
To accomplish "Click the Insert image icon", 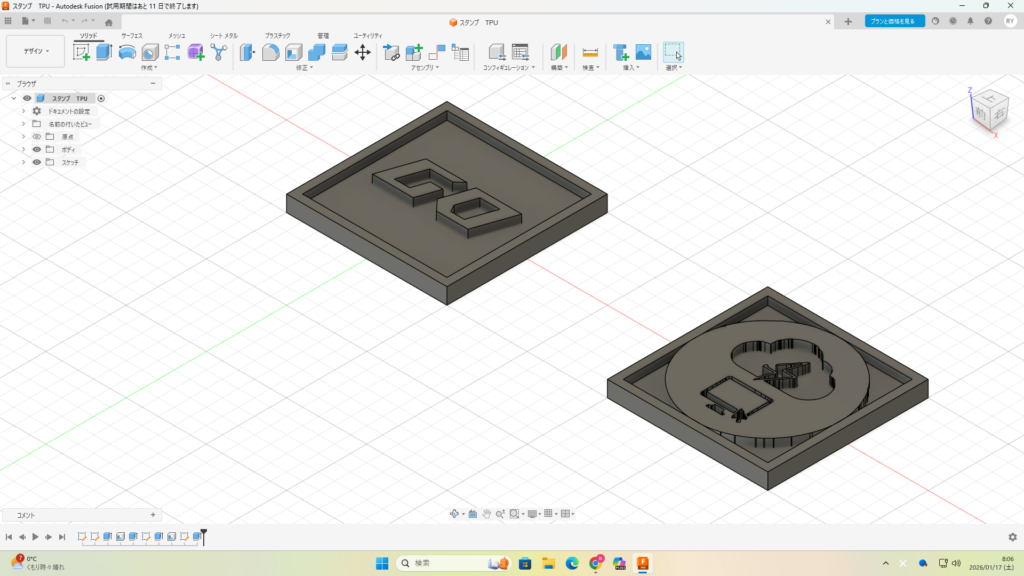I will (x=643, y=52).
